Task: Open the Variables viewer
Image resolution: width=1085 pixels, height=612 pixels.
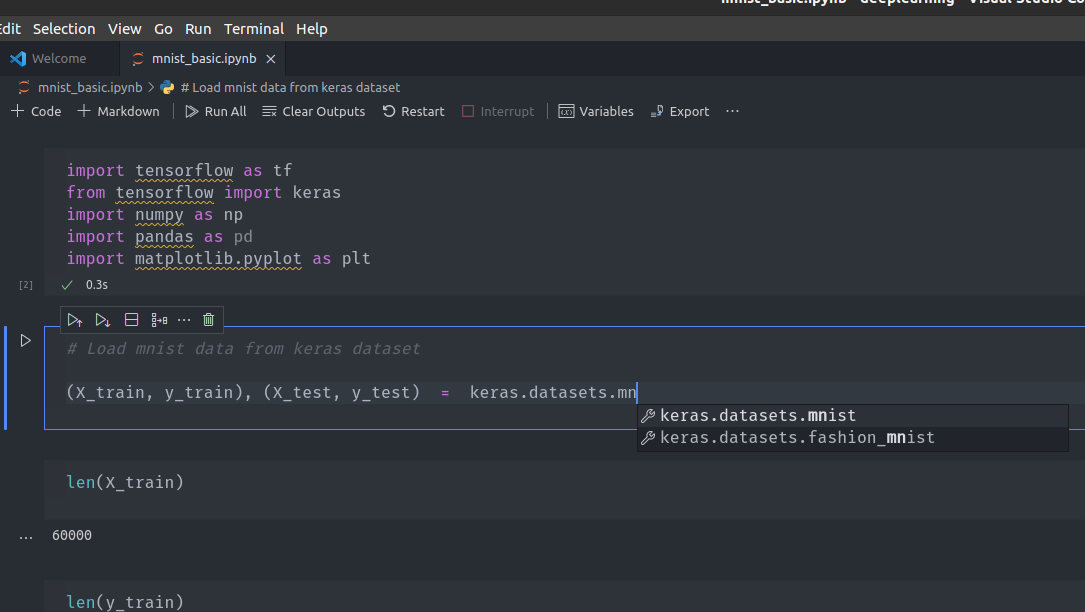Action: coord(596,111)
